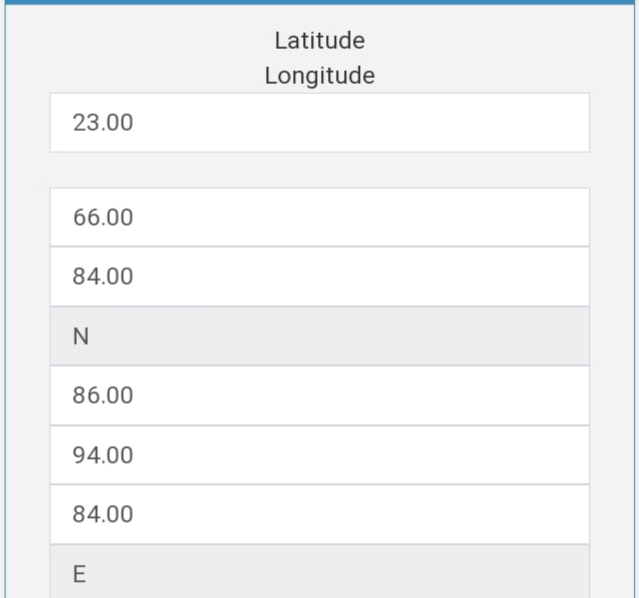Image resolution: width=639 pixels, height=598 pixels.
Task: Click the field just below 23.00
Action: coord(319,217)
